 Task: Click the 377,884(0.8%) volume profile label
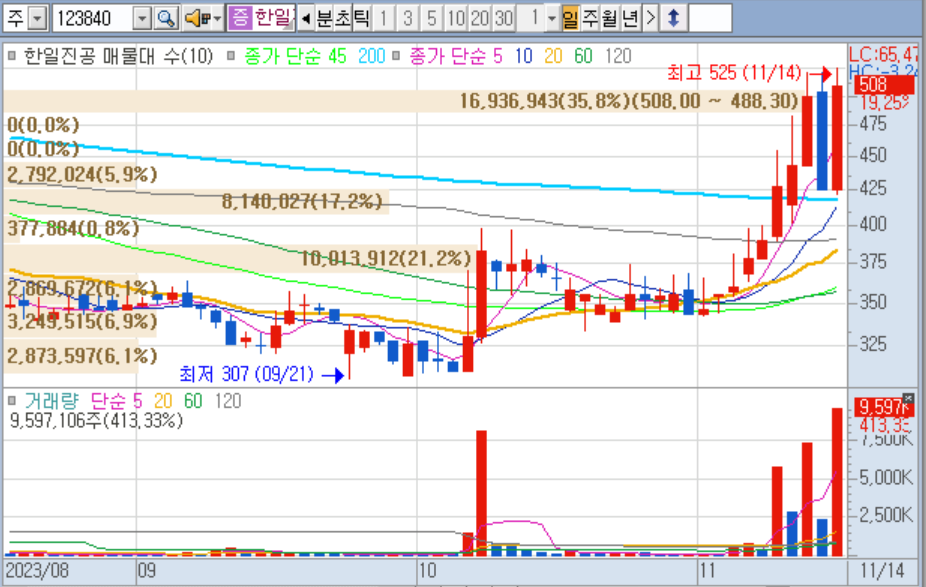pos(73,228)
